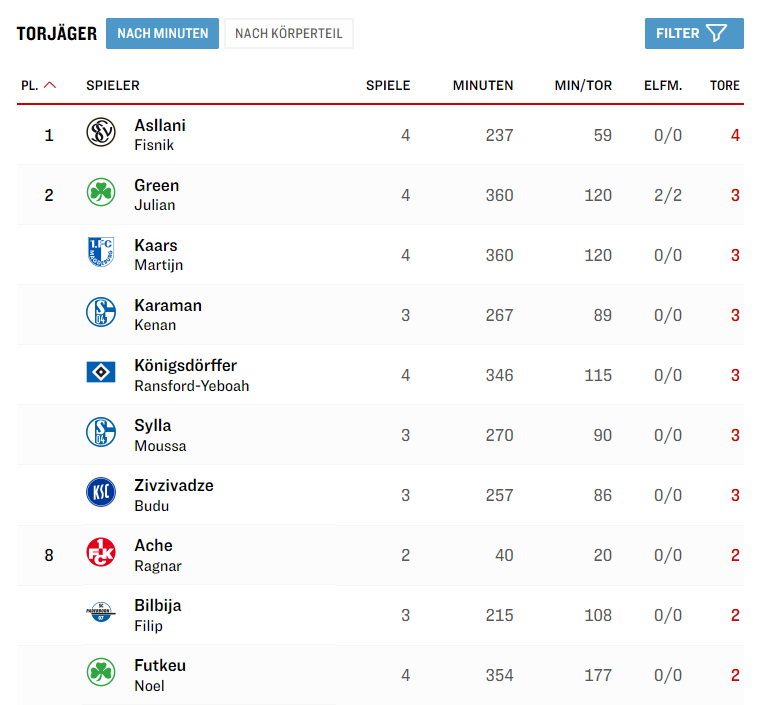
Task: Sort table by Tore column
Action: tap(724, 86)
